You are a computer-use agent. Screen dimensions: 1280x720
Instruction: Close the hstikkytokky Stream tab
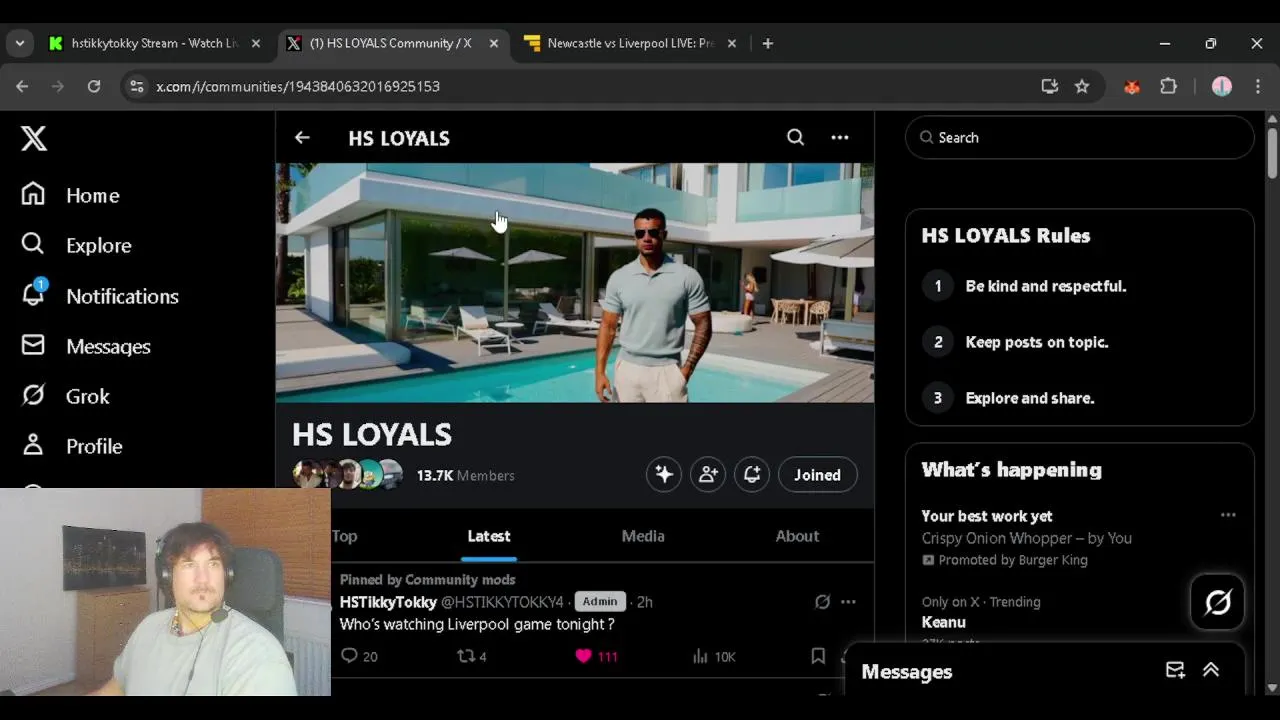coord(256,43)
